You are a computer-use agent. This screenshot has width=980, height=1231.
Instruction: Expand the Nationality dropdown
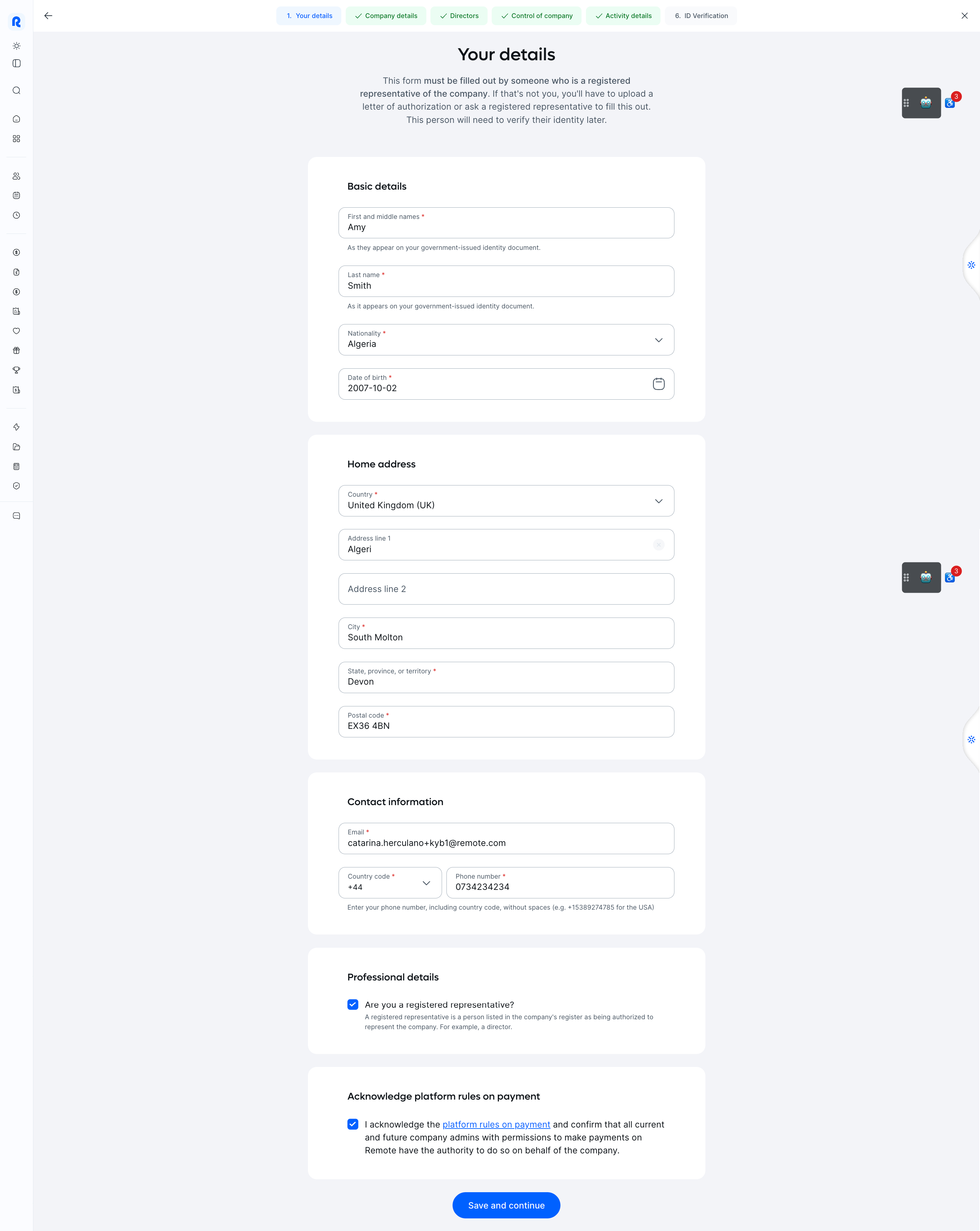click(506, 340)
